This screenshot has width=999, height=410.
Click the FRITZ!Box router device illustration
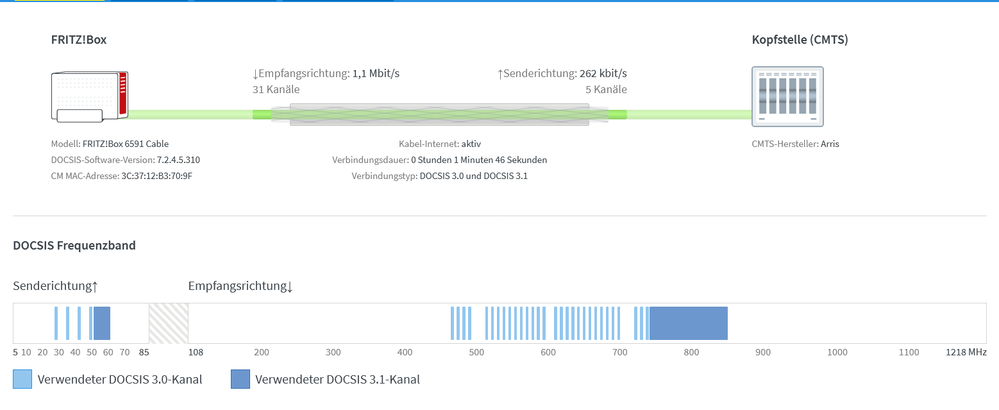90,96
